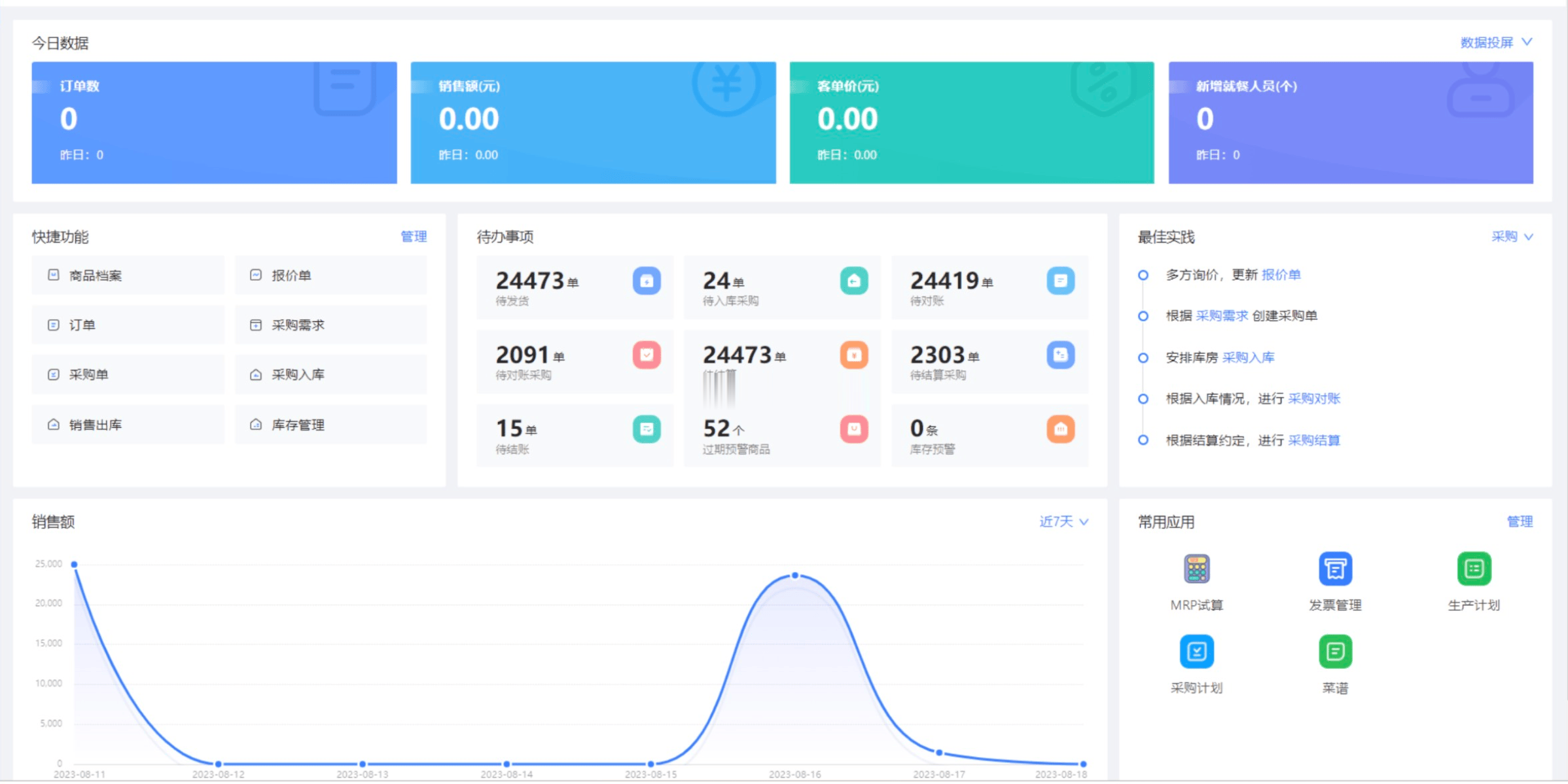
Task: Open 销售出库 shortcut
Action: (x=128, y=425)
